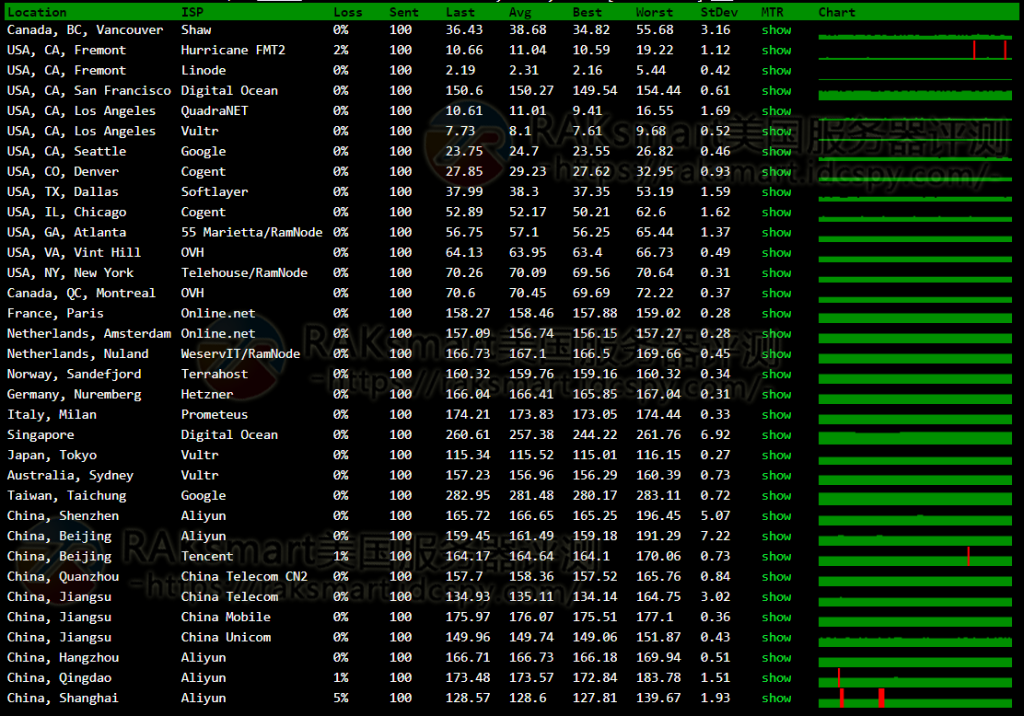View the Qingdao Aliyun chart bar
1024x716 pixels.
[915, 678]
